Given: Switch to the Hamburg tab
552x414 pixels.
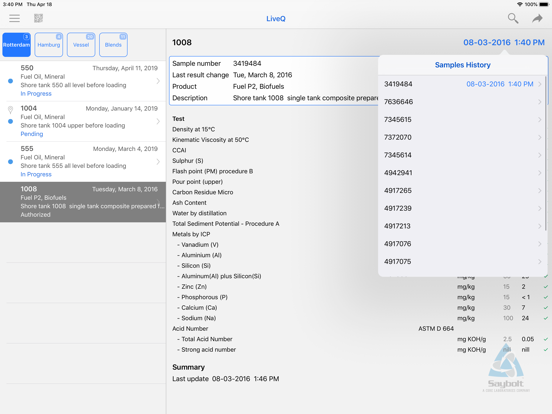Looking at the screenshot, I should [x=49, y=45].
